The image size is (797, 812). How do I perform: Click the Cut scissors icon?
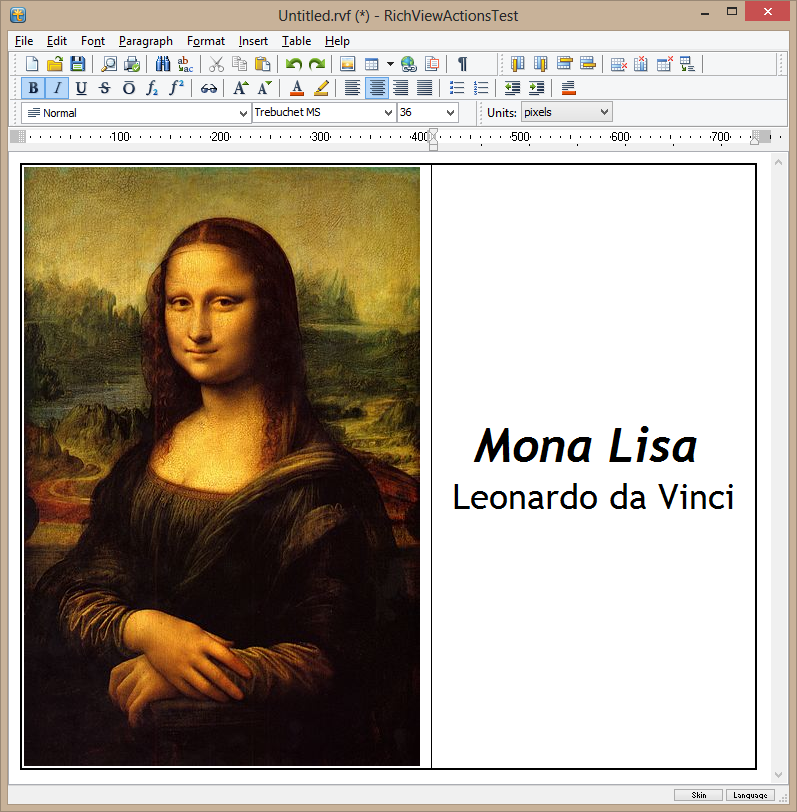(217, 64)
